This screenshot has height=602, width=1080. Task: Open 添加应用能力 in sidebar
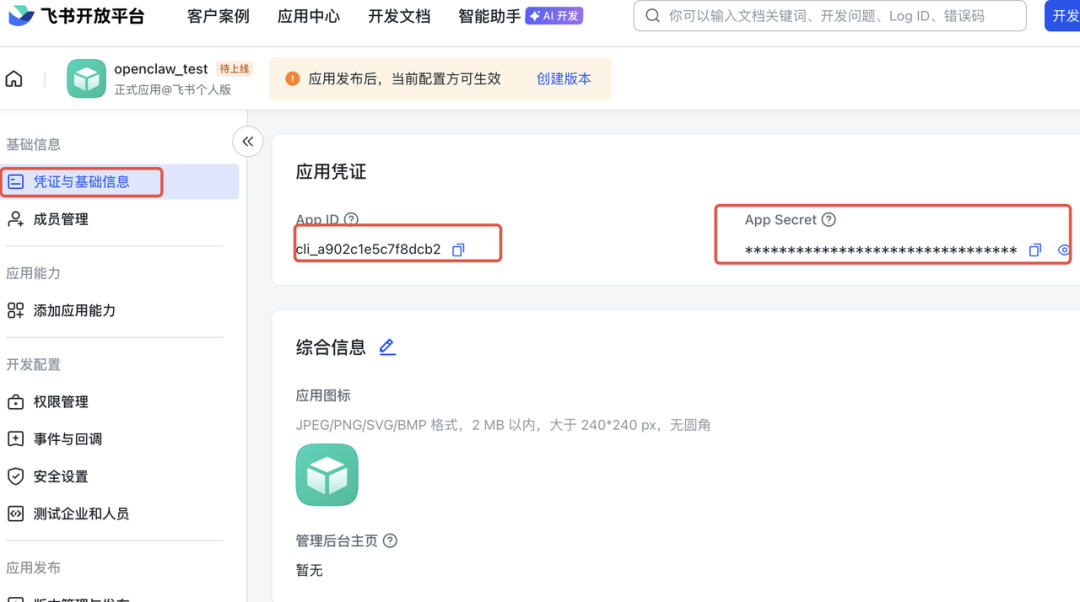[74, 311]
